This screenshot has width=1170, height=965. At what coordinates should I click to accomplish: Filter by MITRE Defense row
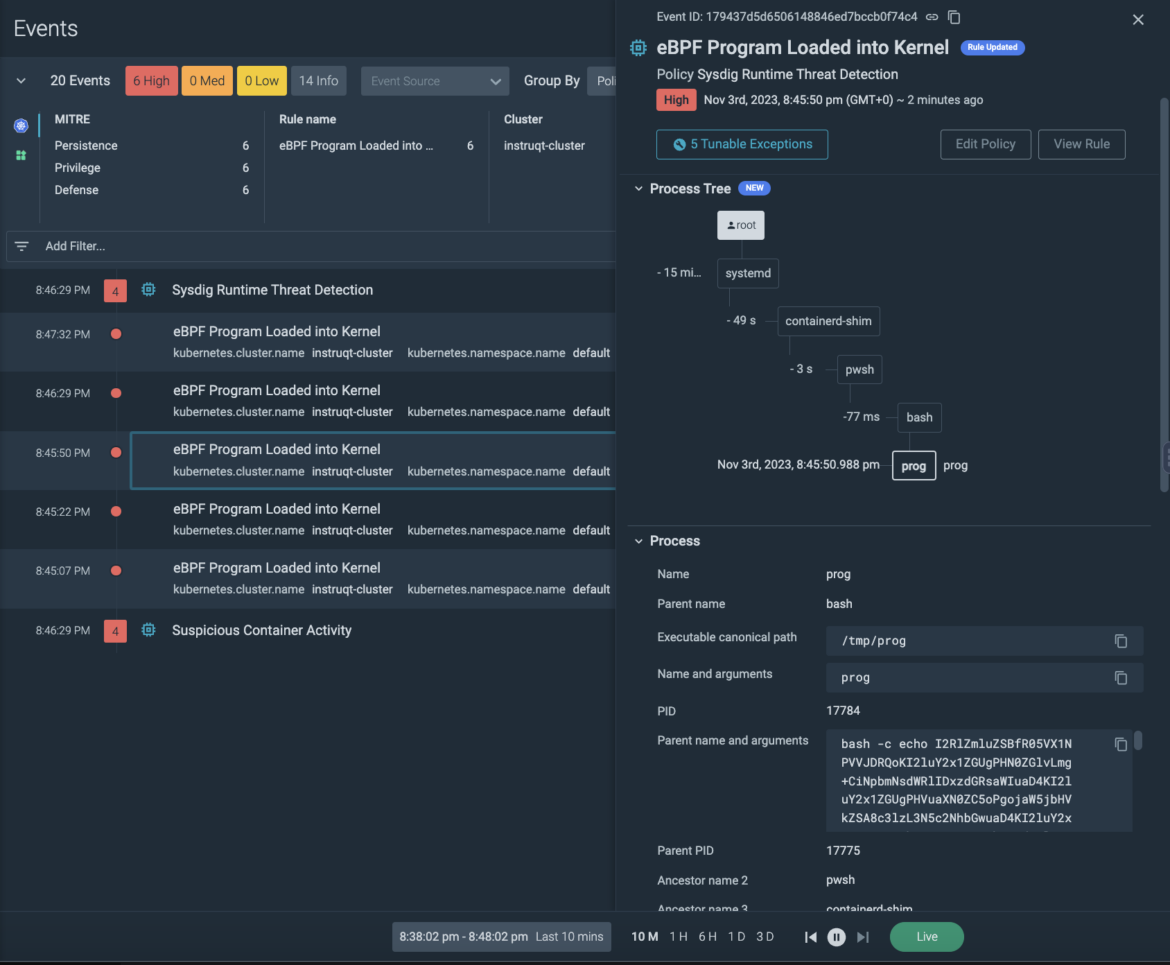[x=151, y=190]
